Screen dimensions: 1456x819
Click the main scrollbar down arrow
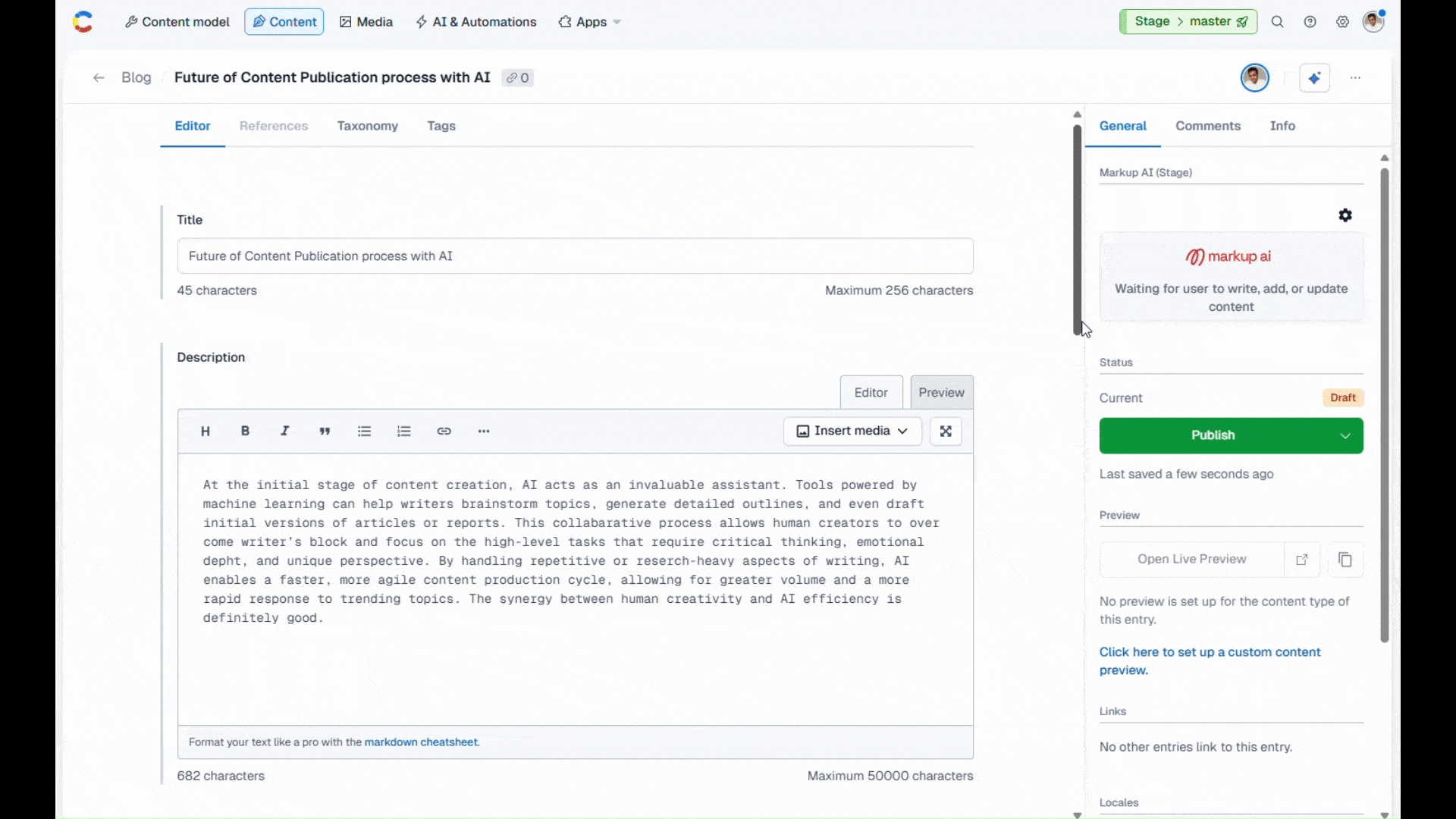[1077, 814]
